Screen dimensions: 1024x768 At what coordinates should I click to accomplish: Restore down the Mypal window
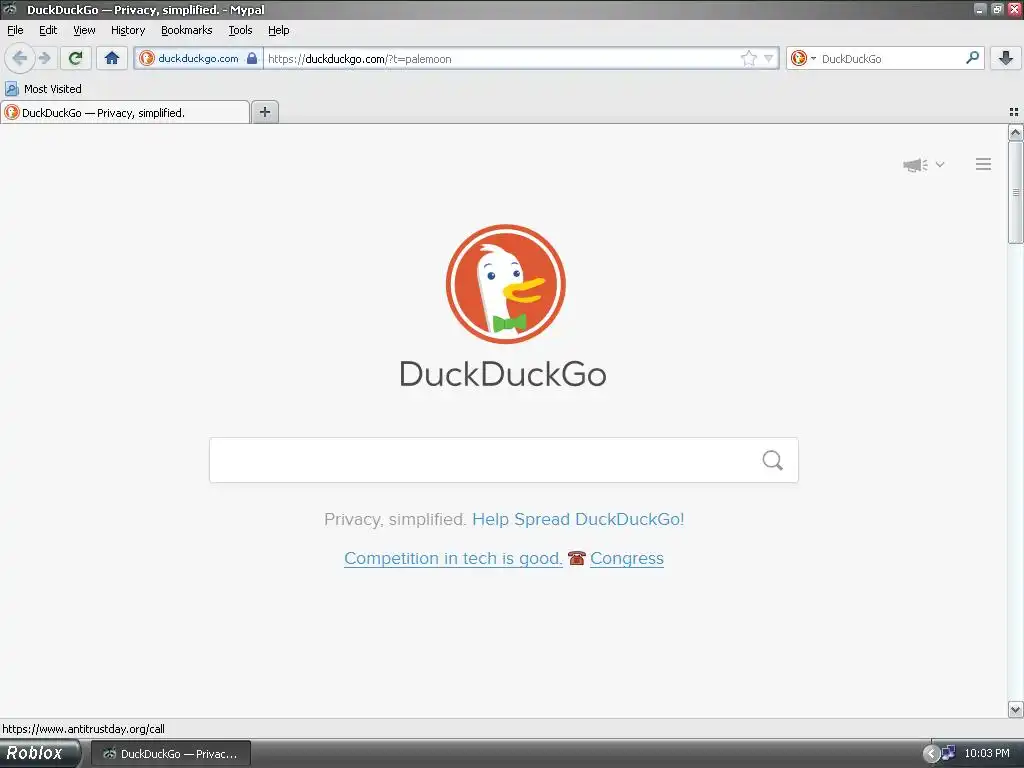click(997, 9)
